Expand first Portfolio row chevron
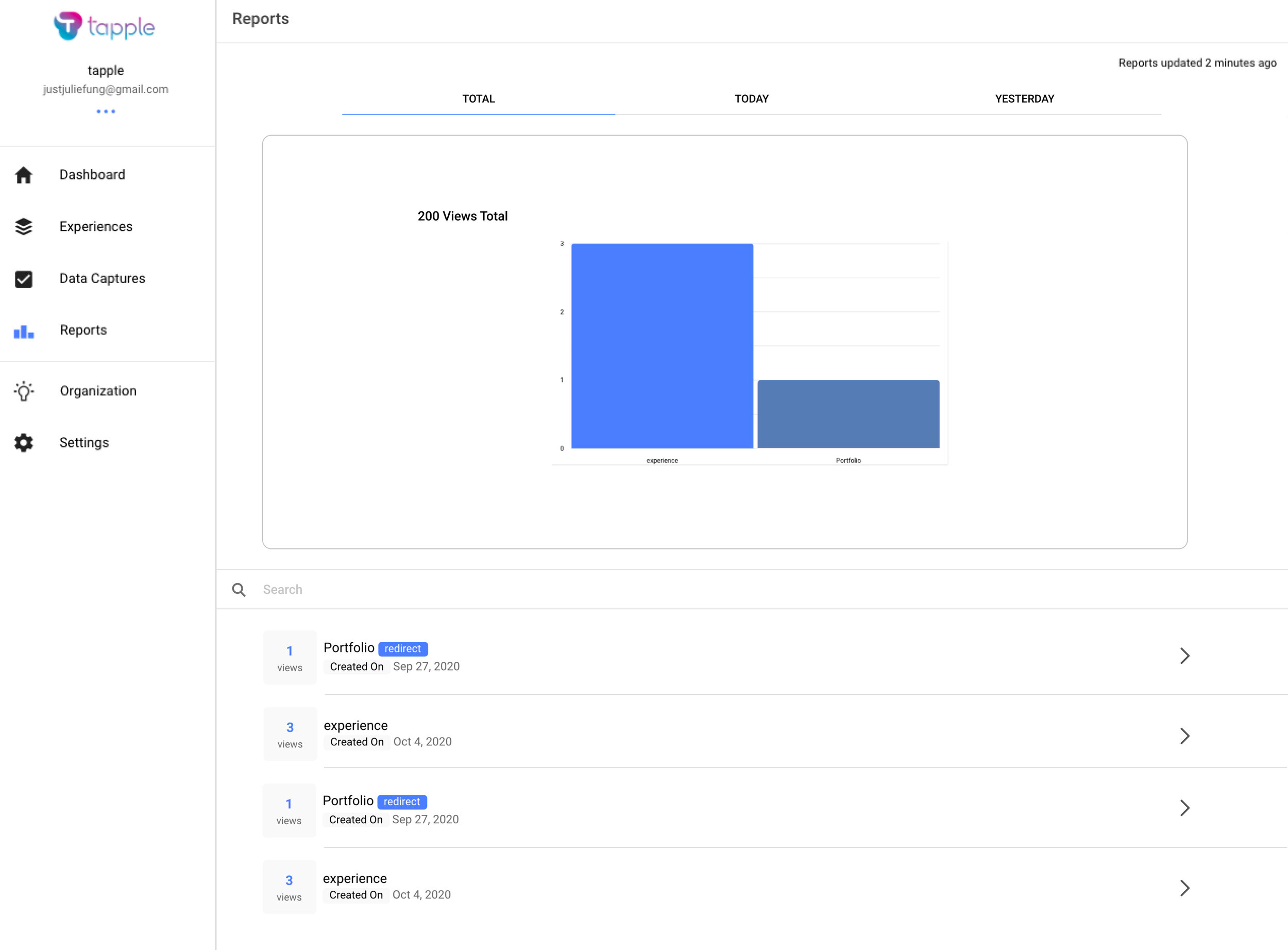The image size is (1288, 950). tap(1184, 656)
